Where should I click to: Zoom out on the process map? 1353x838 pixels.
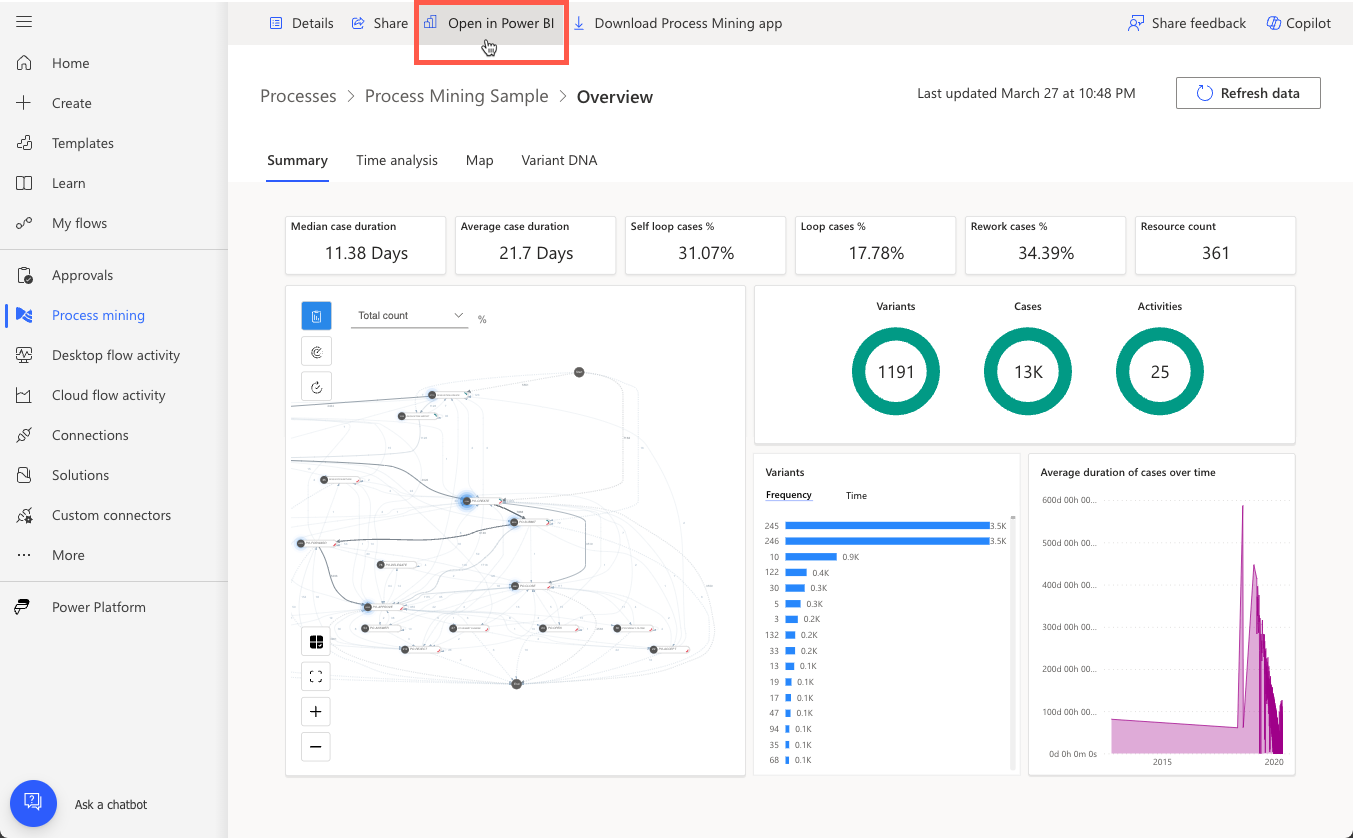click(x=316, y=747)
